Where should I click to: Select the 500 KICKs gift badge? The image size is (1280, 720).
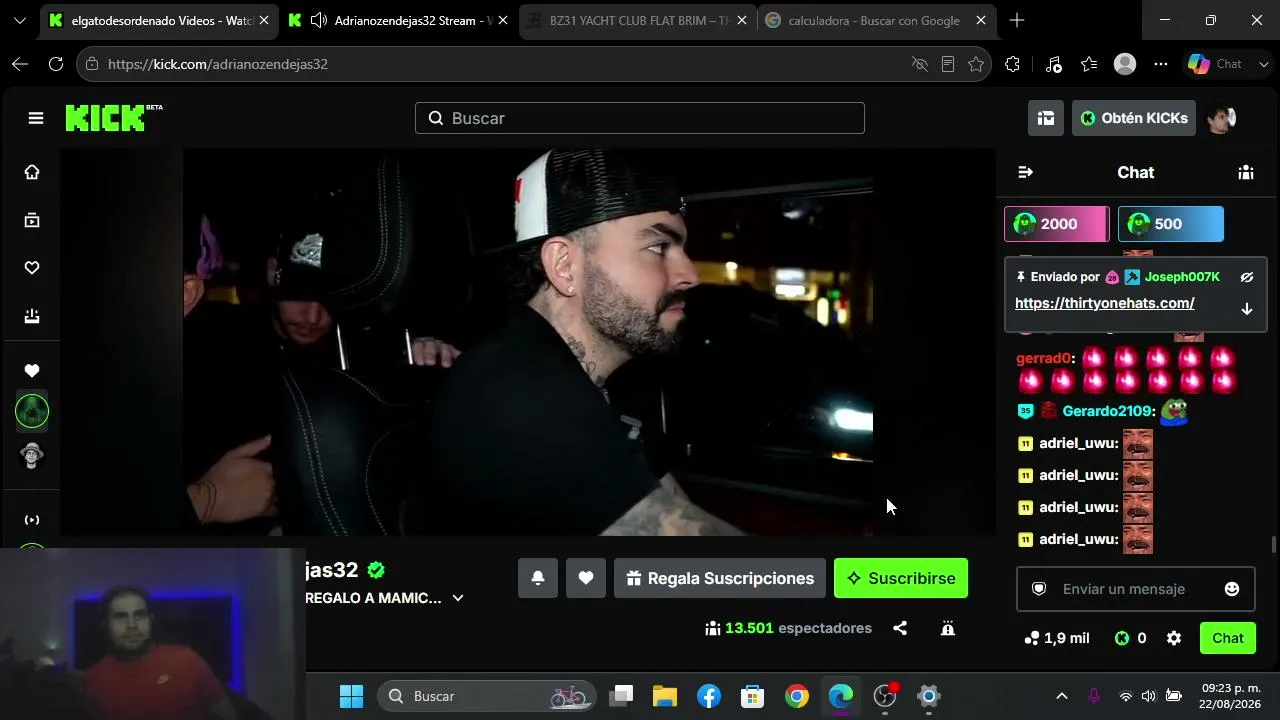pos(1171,224)
